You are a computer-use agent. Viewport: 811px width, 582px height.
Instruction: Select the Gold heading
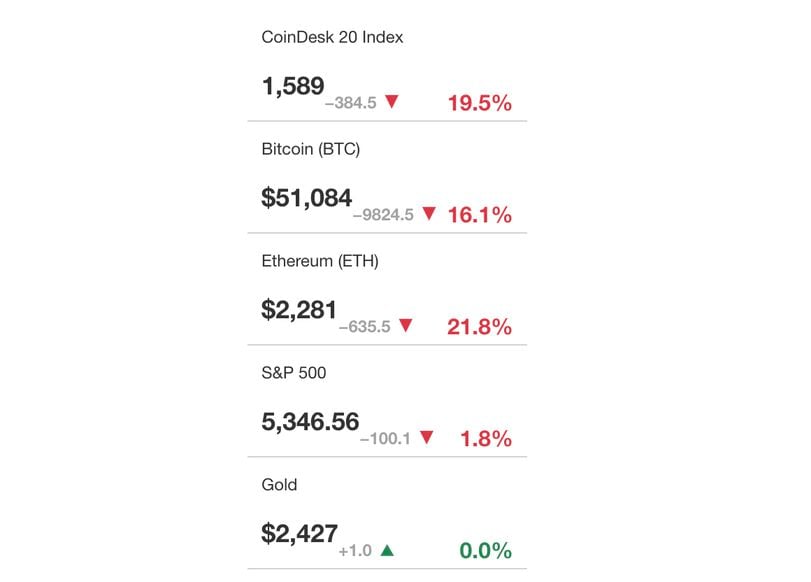tap(279, 485)
